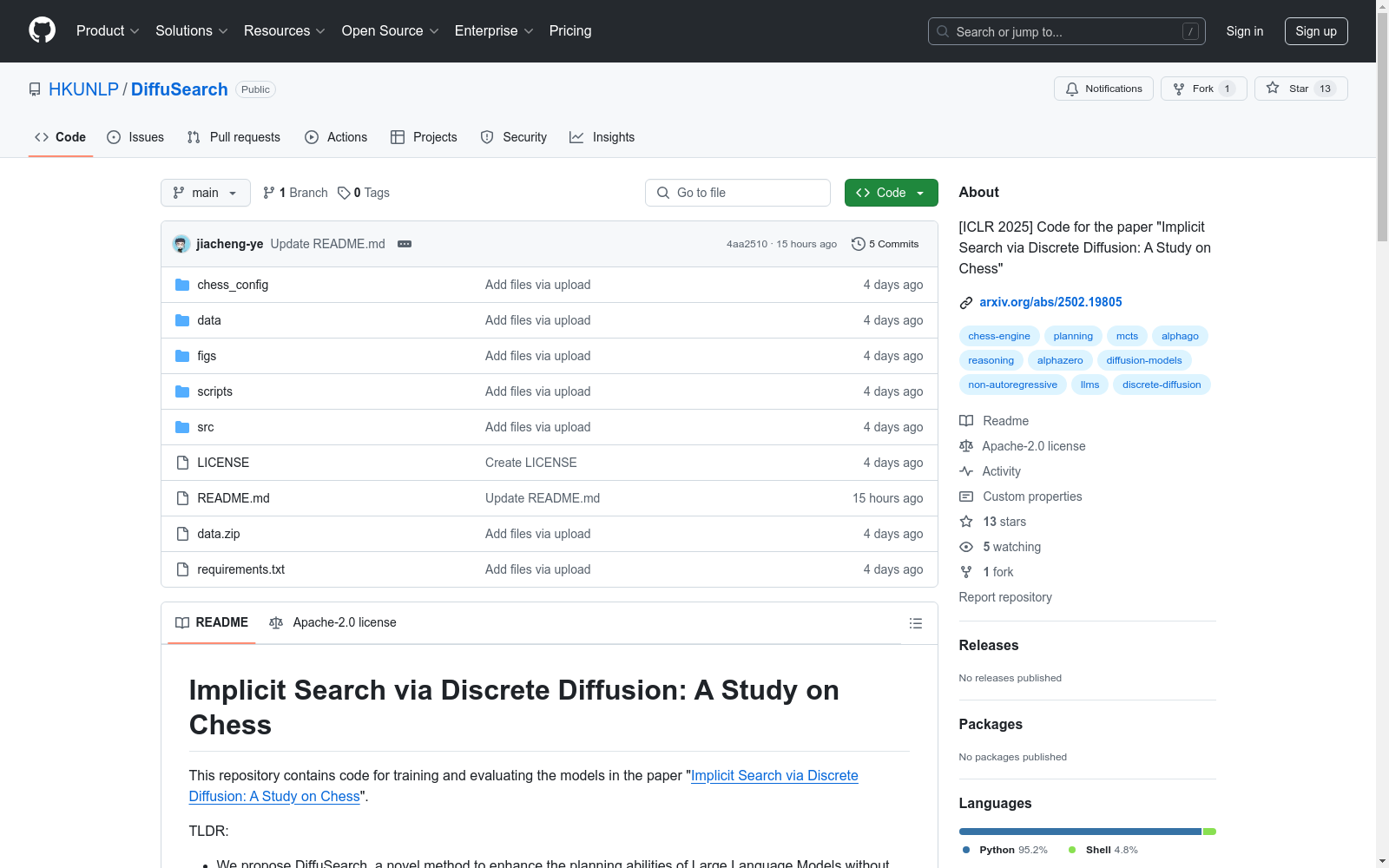Switch to the Pull requests tab

click(234, 137)
